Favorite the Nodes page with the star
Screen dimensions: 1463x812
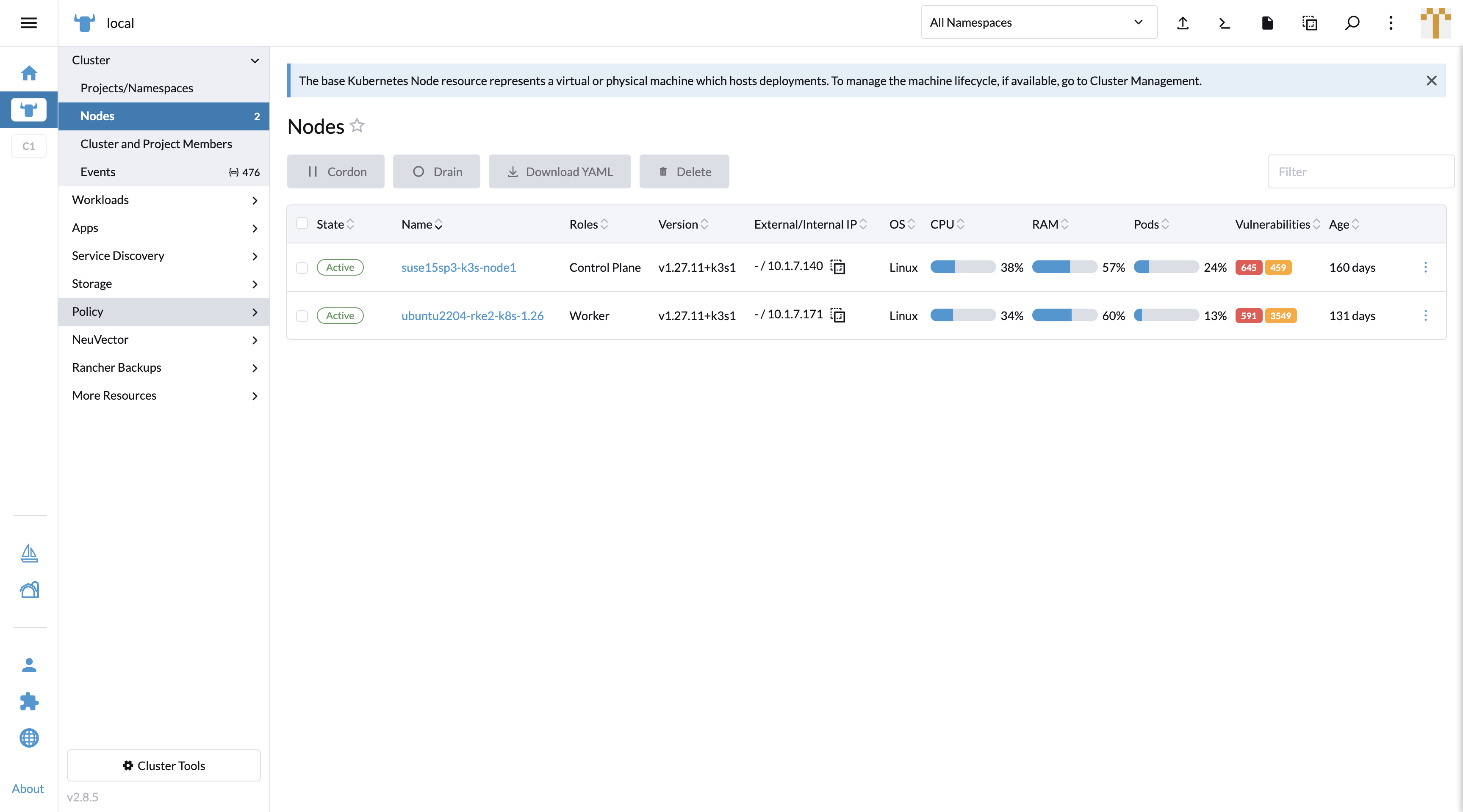pyautogui.click(x=357, y=125)
